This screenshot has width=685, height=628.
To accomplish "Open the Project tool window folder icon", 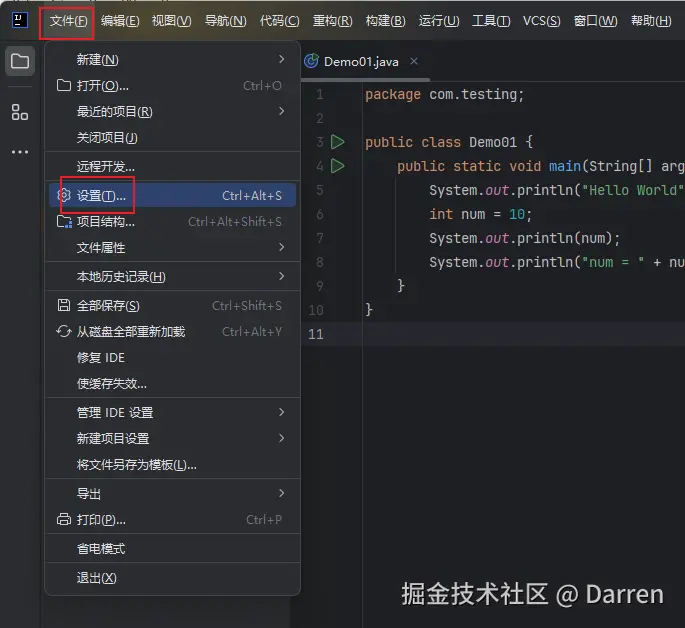I will (20, 61).
